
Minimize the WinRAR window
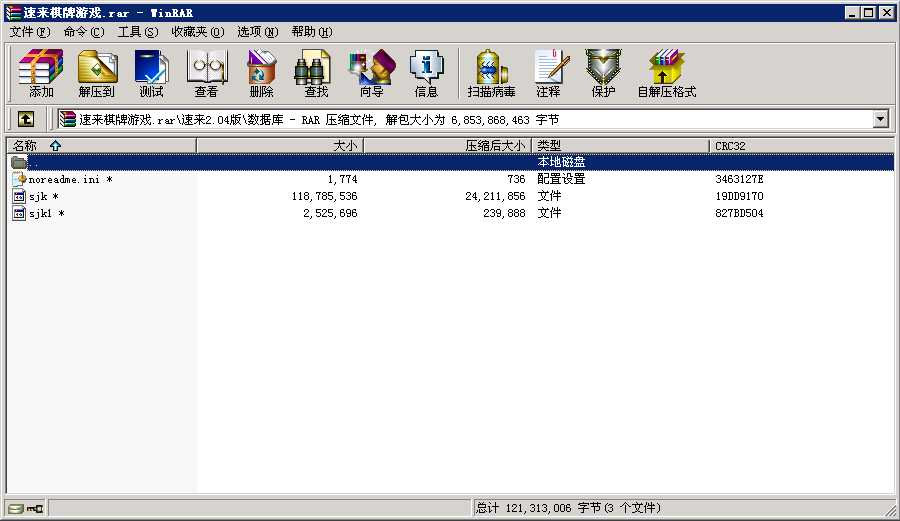[852, 13]
